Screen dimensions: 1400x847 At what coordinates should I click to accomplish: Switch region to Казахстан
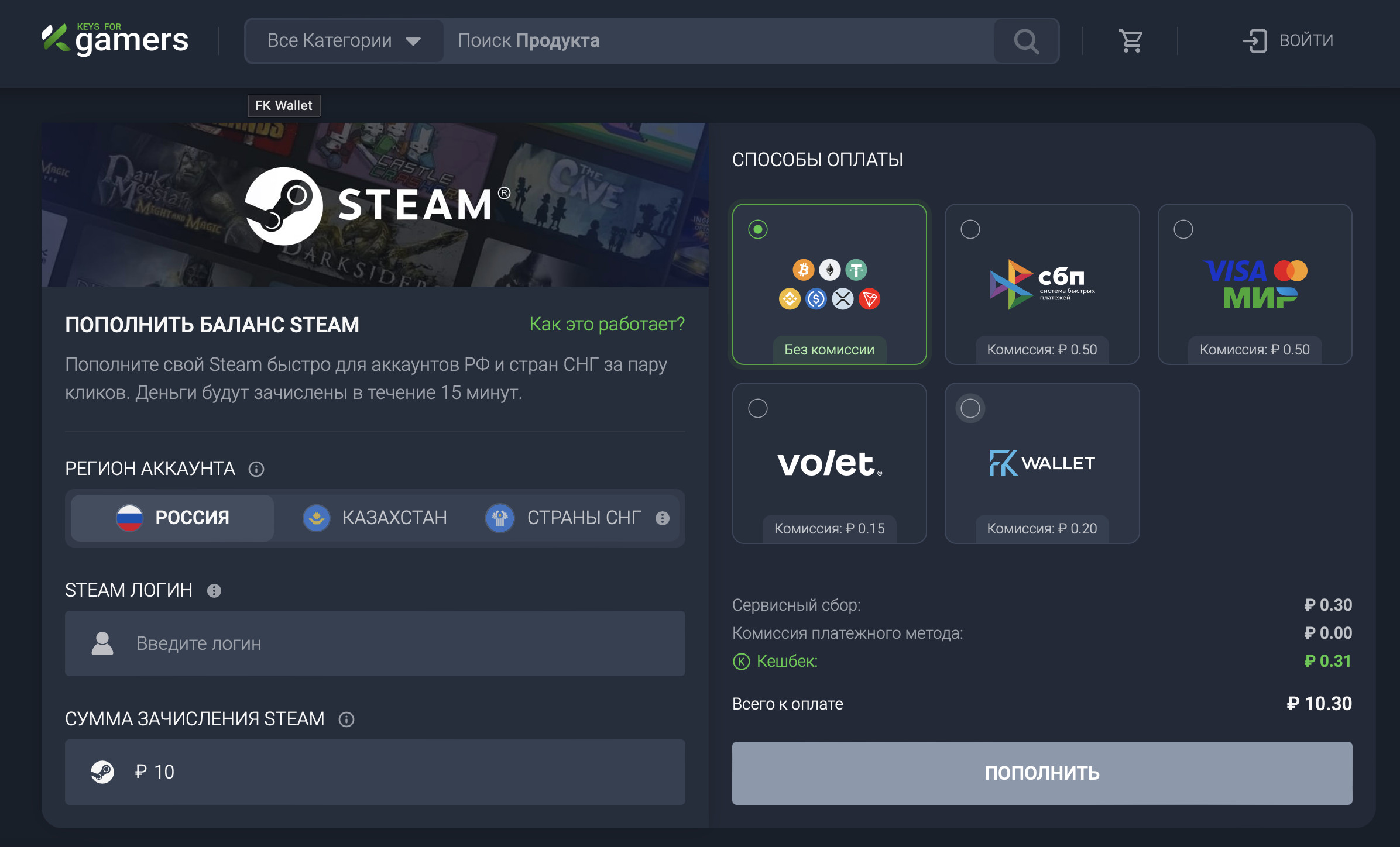pyautogui.click(x=376, y=518)
